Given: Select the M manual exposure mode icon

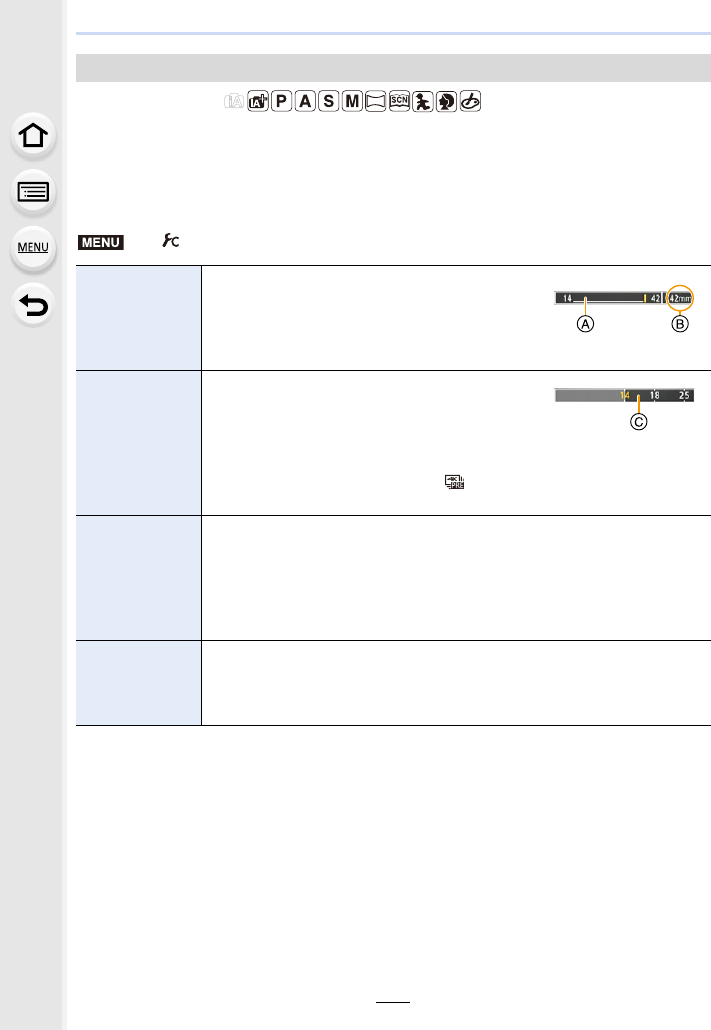Looking at the screenshot, I should coord(351,104).
